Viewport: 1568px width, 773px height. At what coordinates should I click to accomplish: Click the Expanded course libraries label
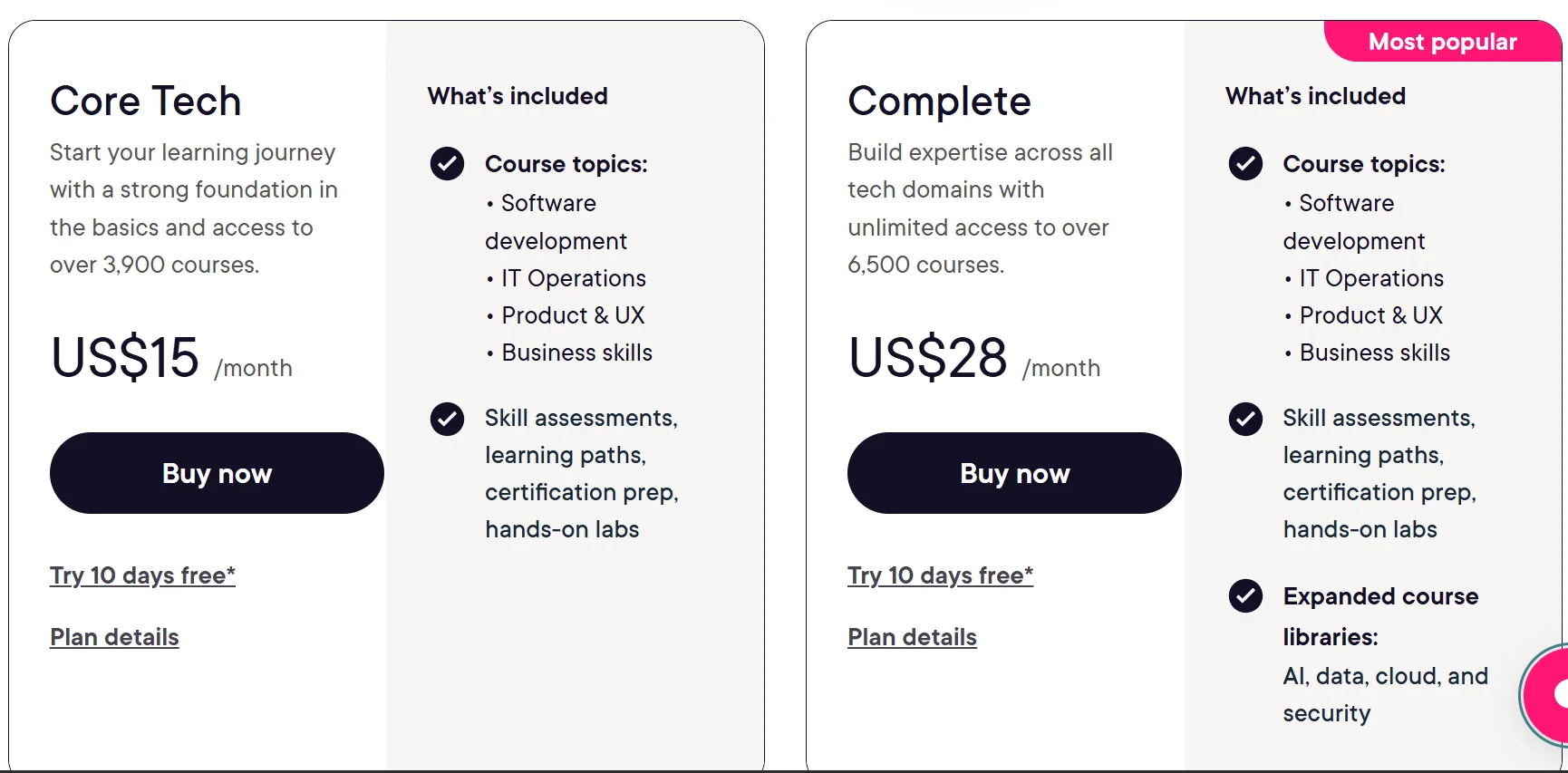pos(1380,615)
